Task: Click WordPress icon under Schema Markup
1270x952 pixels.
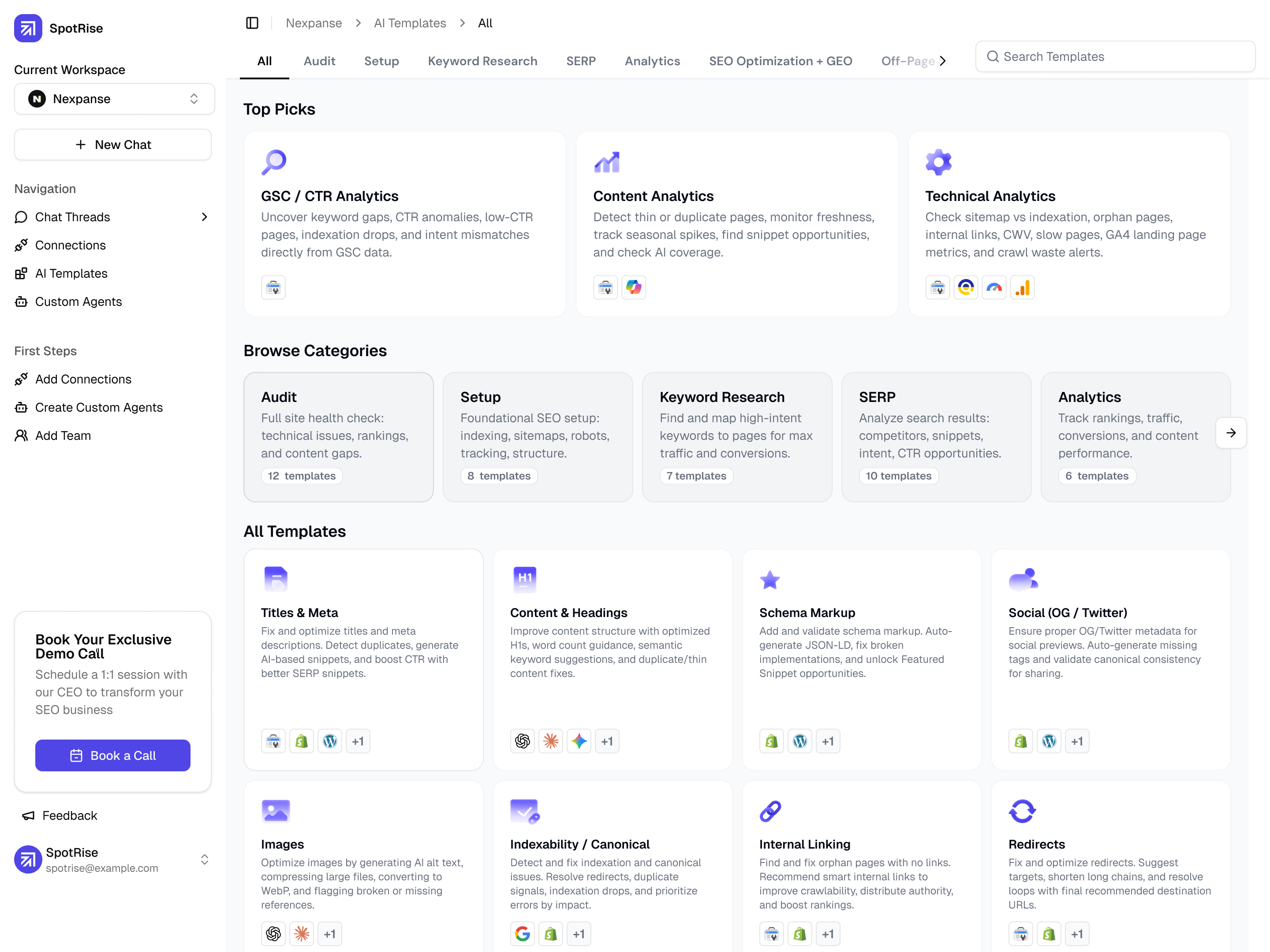Action: coord(800,741)
